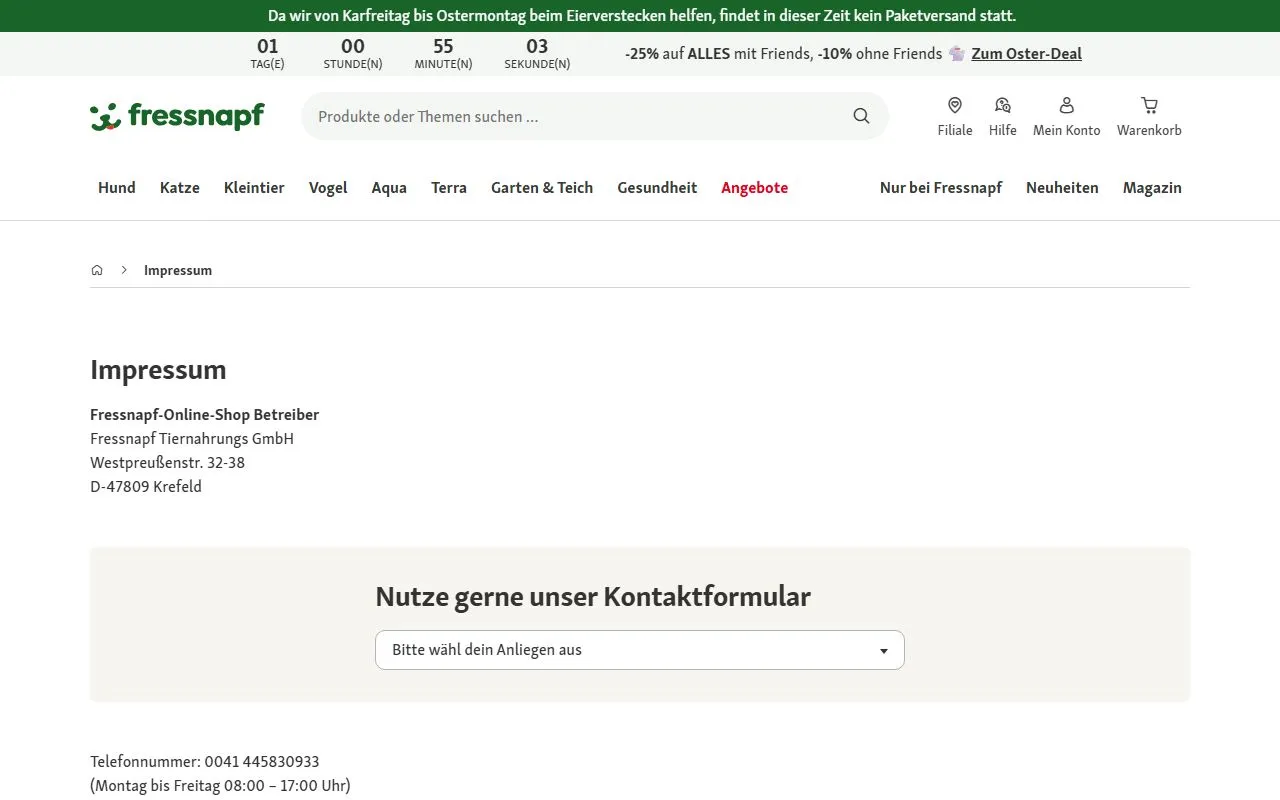Open Mein Konto account icon
Image resolution: width=1280 pixels, height=800 pixels.
(1066, 106)
